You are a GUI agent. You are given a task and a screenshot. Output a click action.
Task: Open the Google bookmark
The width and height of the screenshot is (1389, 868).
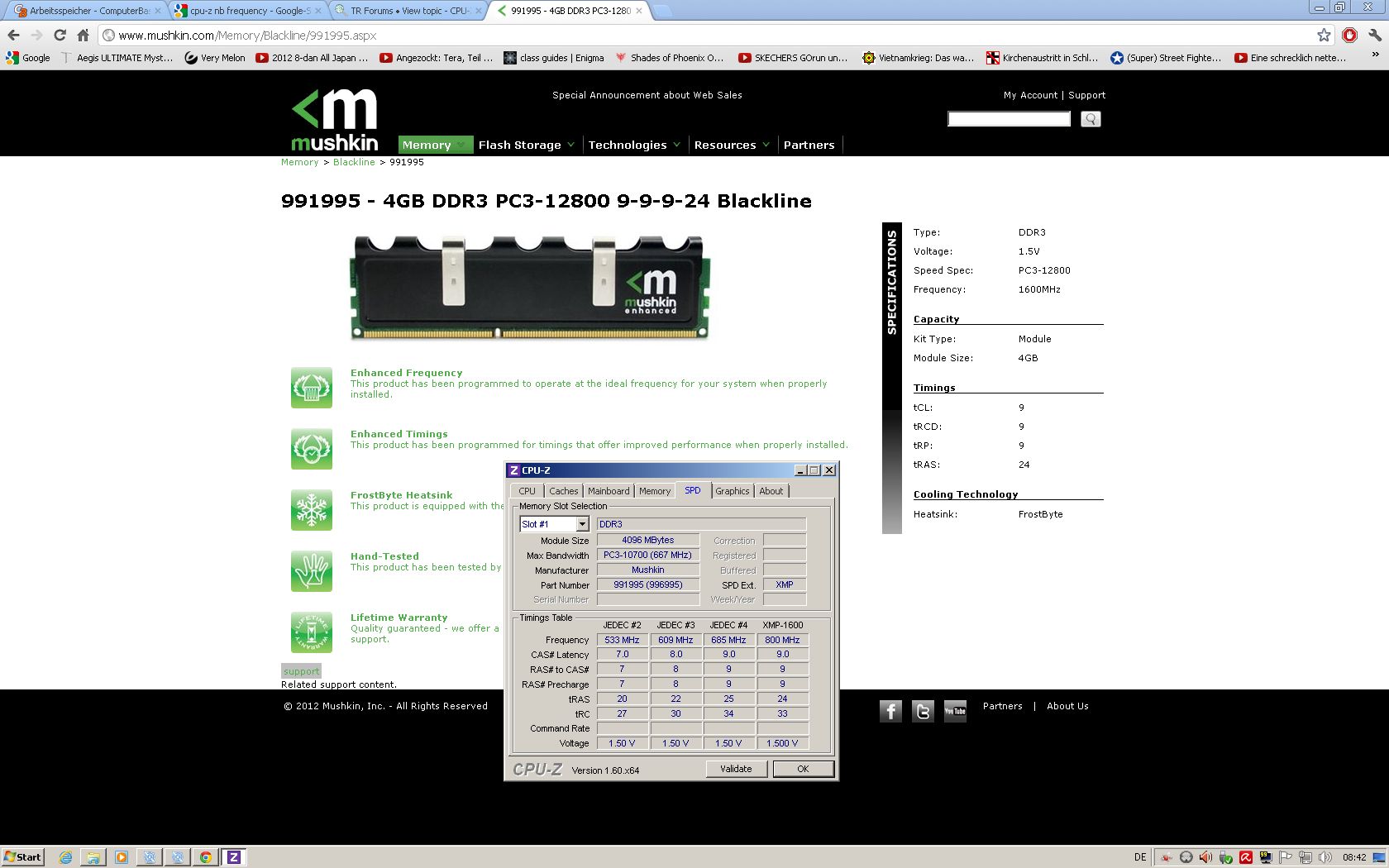28,58
